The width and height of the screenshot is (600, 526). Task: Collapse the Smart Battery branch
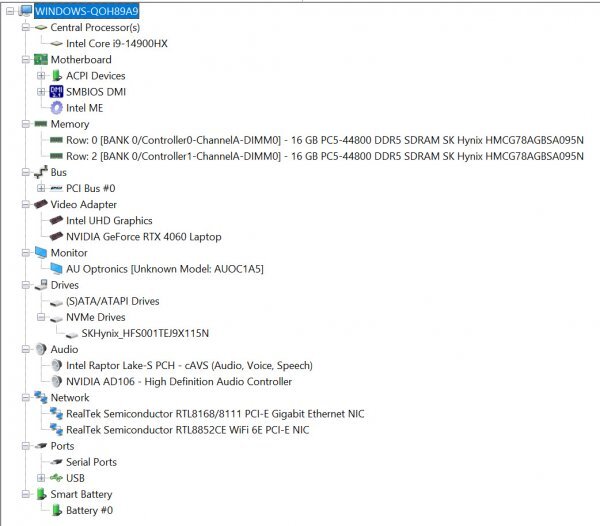pos(26,494)
